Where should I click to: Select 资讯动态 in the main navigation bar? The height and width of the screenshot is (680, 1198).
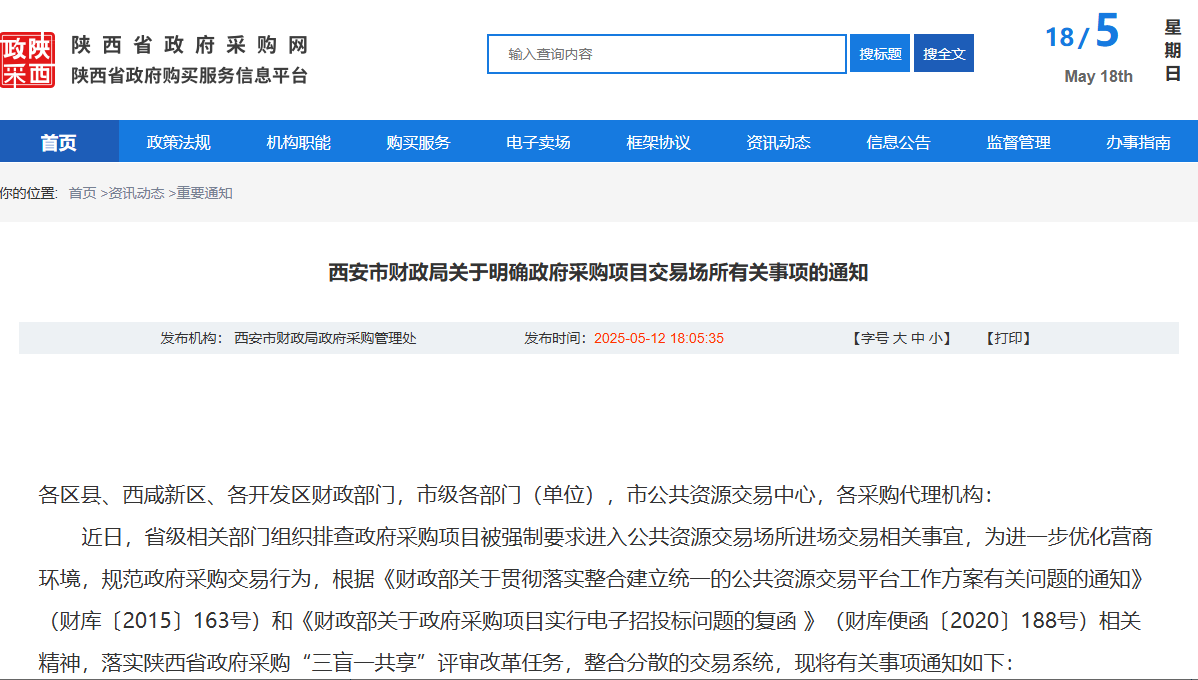tap(779, 142)
